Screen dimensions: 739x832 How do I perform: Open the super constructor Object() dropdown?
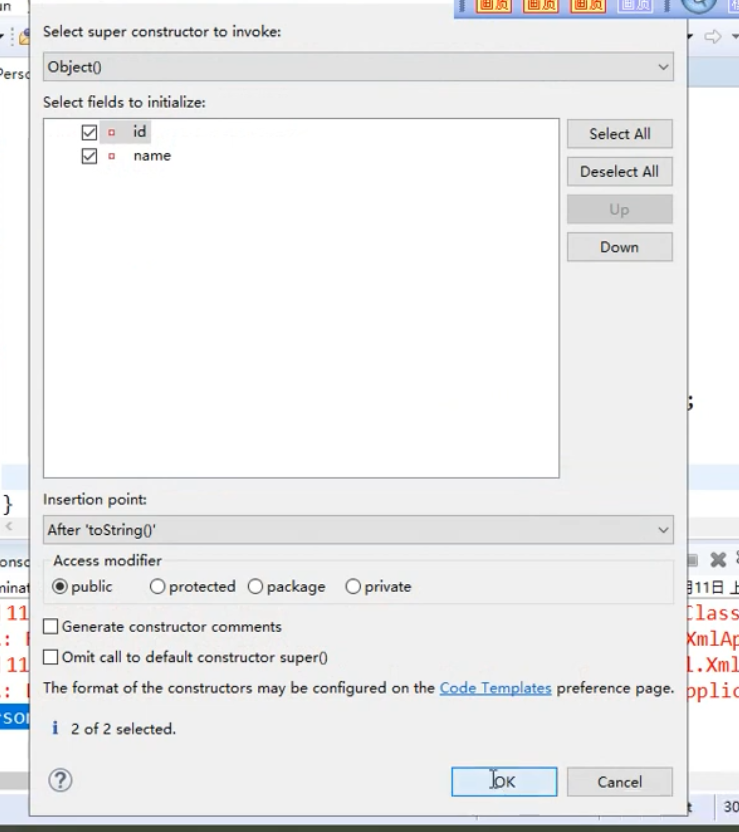[358, 67]
